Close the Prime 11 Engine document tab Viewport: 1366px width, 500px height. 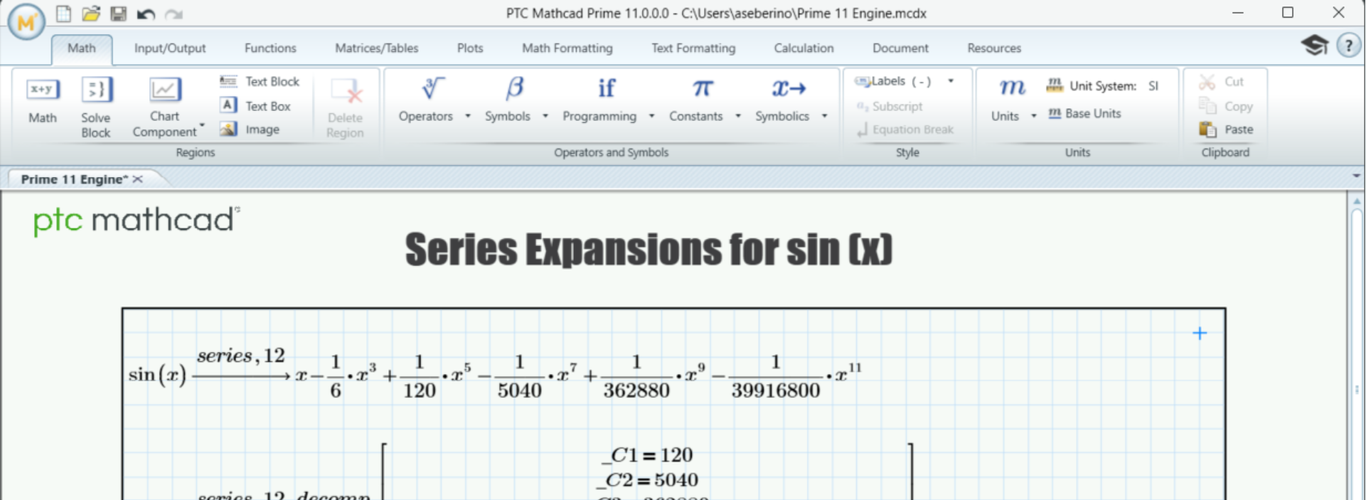(x=138, y=179)
